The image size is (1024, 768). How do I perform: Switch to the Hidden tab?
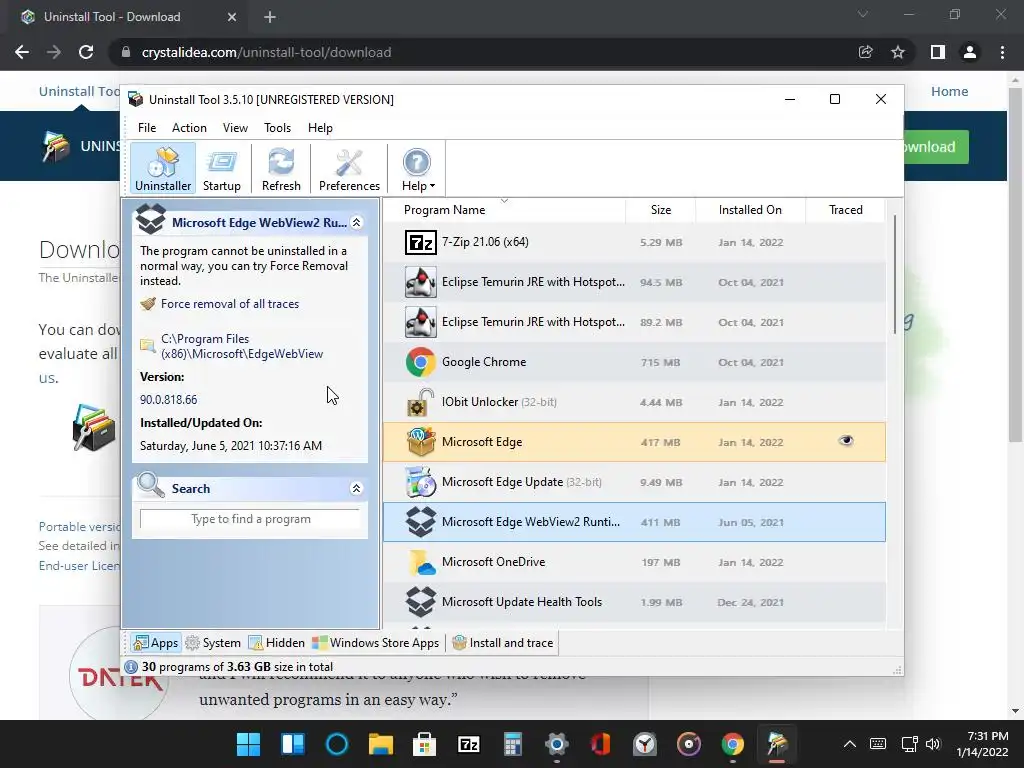277,643
